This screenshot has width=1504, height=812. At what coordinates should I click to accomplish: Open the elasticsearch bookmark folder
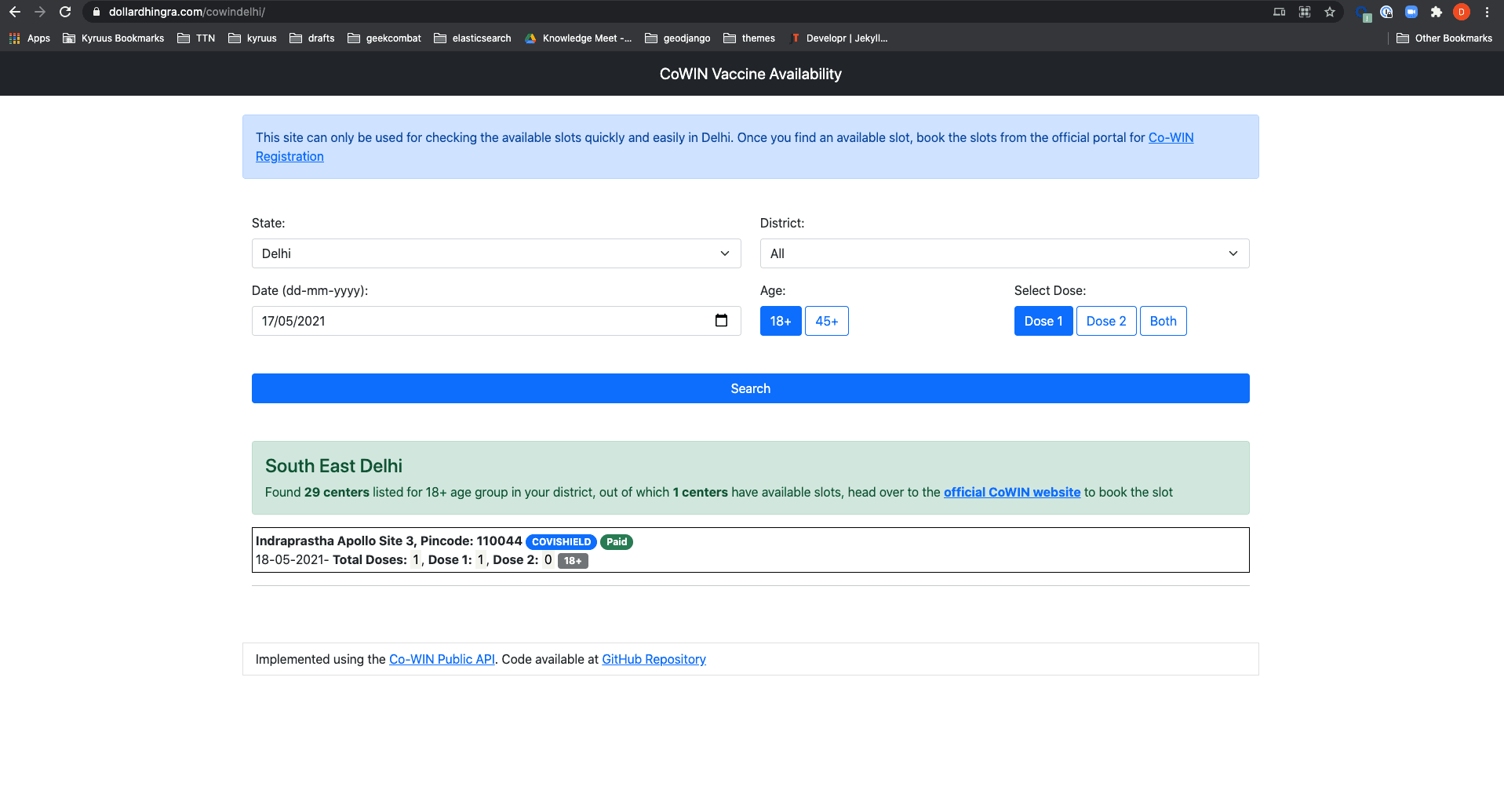point(472,38)
